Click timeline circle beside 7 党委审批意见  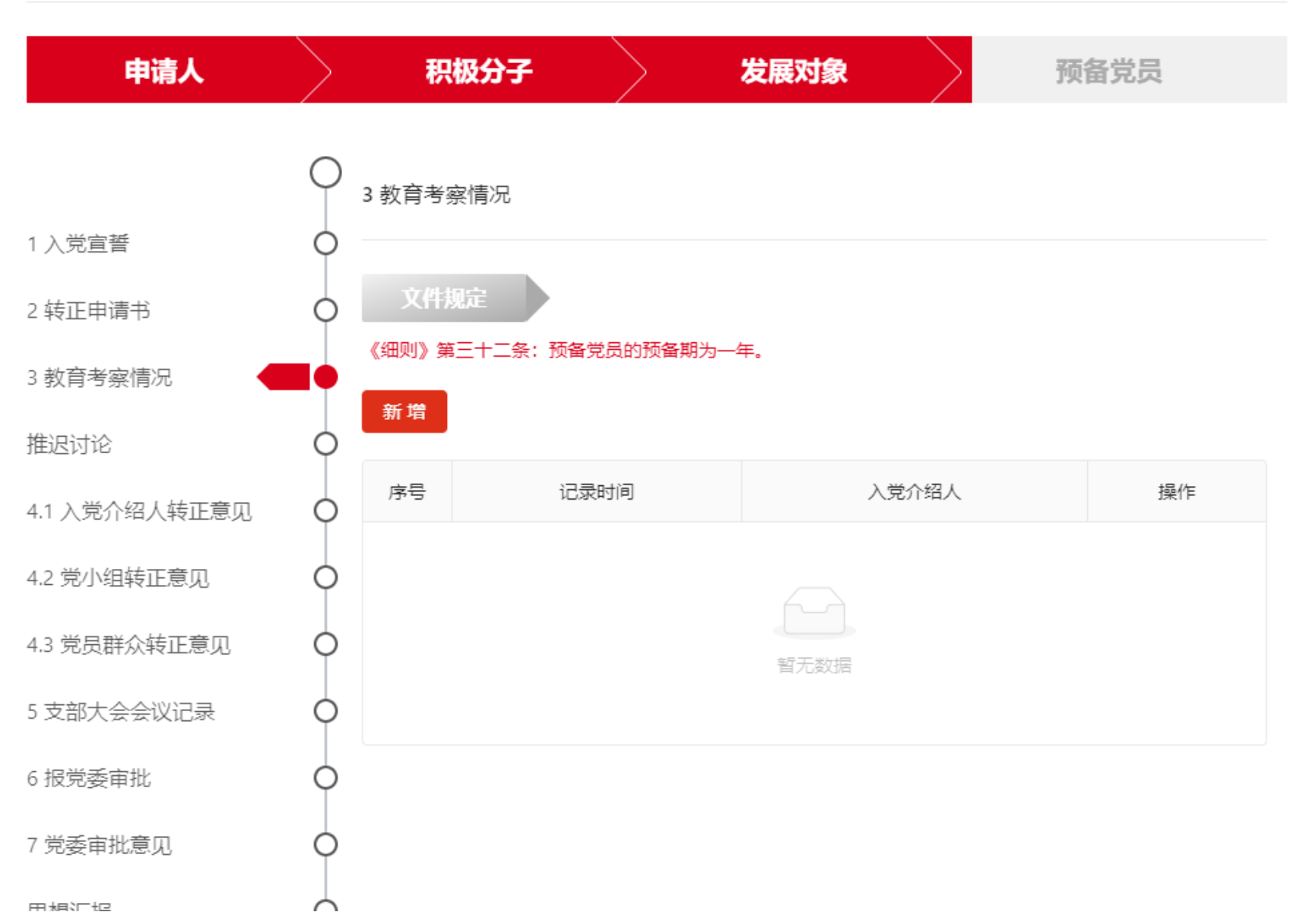[x=325, y=845]
